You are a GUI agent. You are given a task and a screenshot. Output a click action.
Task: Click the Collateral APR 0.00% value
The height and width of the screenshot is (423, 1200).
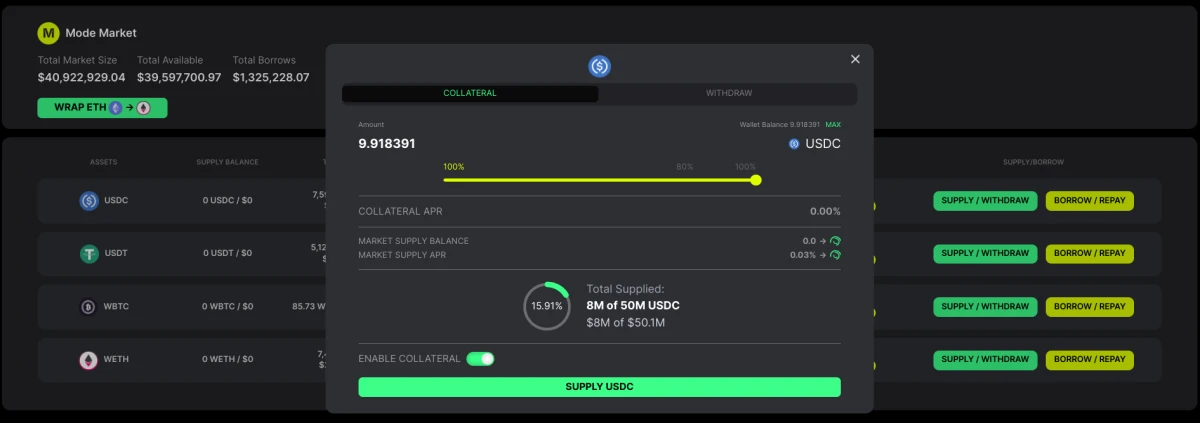click(825, 212)
